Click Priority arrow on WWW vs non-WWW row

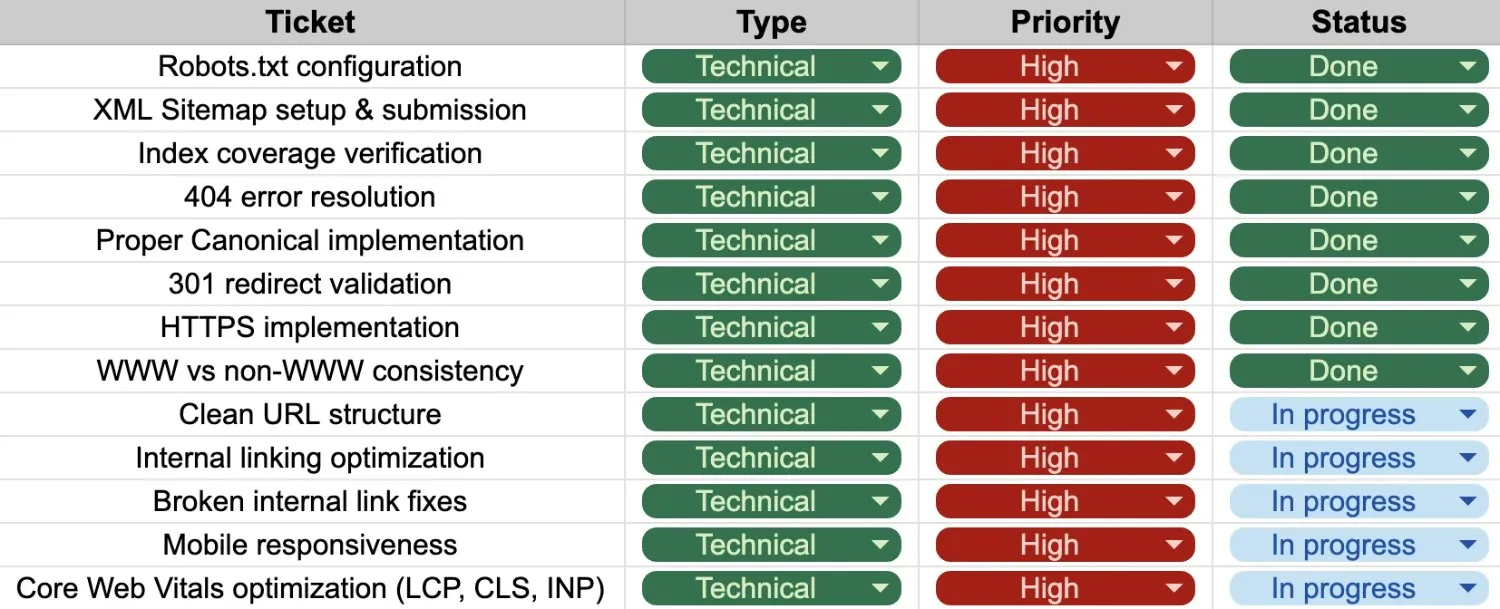(1174, 371)
